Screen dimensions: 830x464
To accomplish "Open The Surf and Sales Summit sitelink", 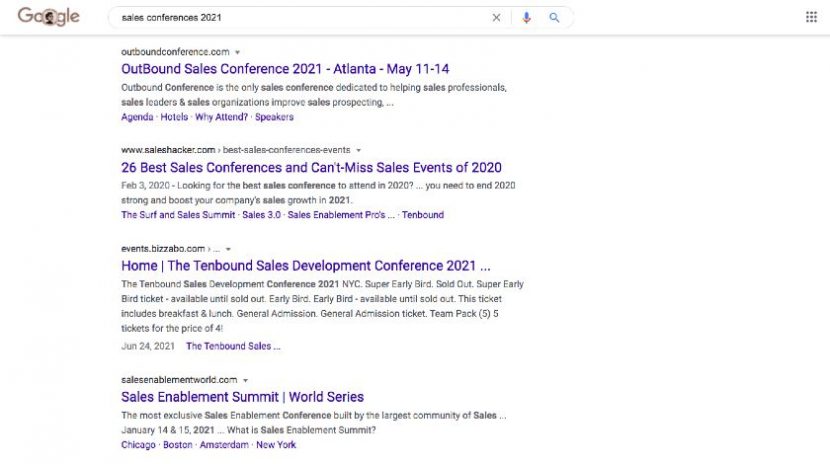I will pyautogui.click(x=178, y=215).
